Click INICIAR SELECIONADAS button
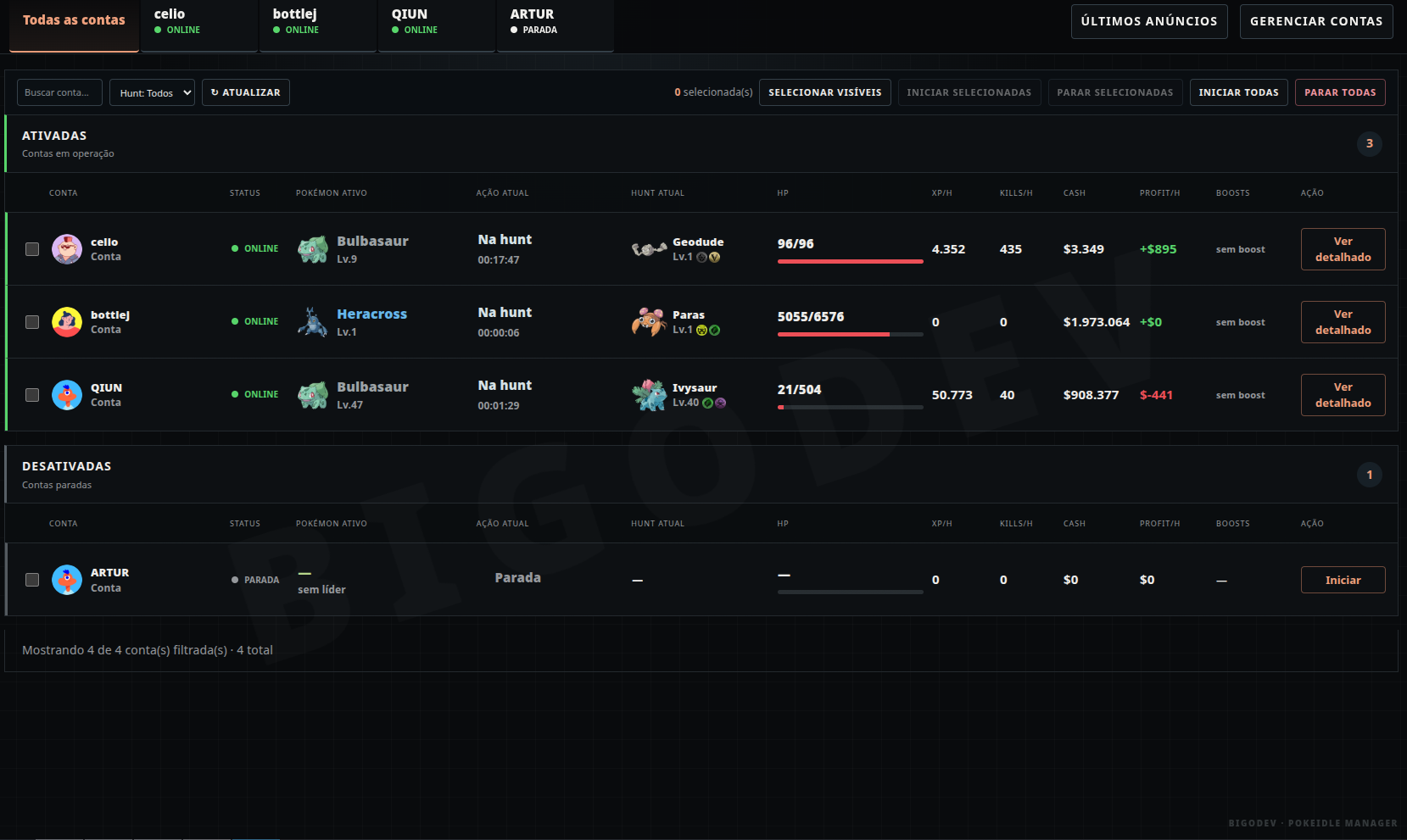 [x=969, y=92]
